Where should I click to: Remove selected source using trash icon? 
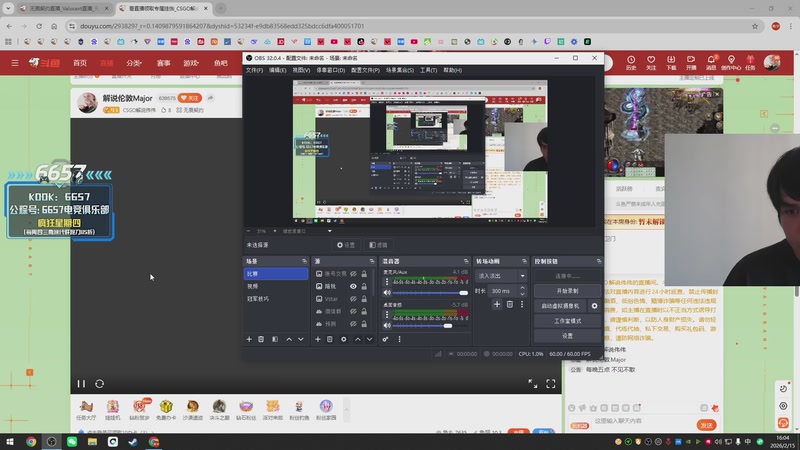pyautogui.click(x=330, y=339)
